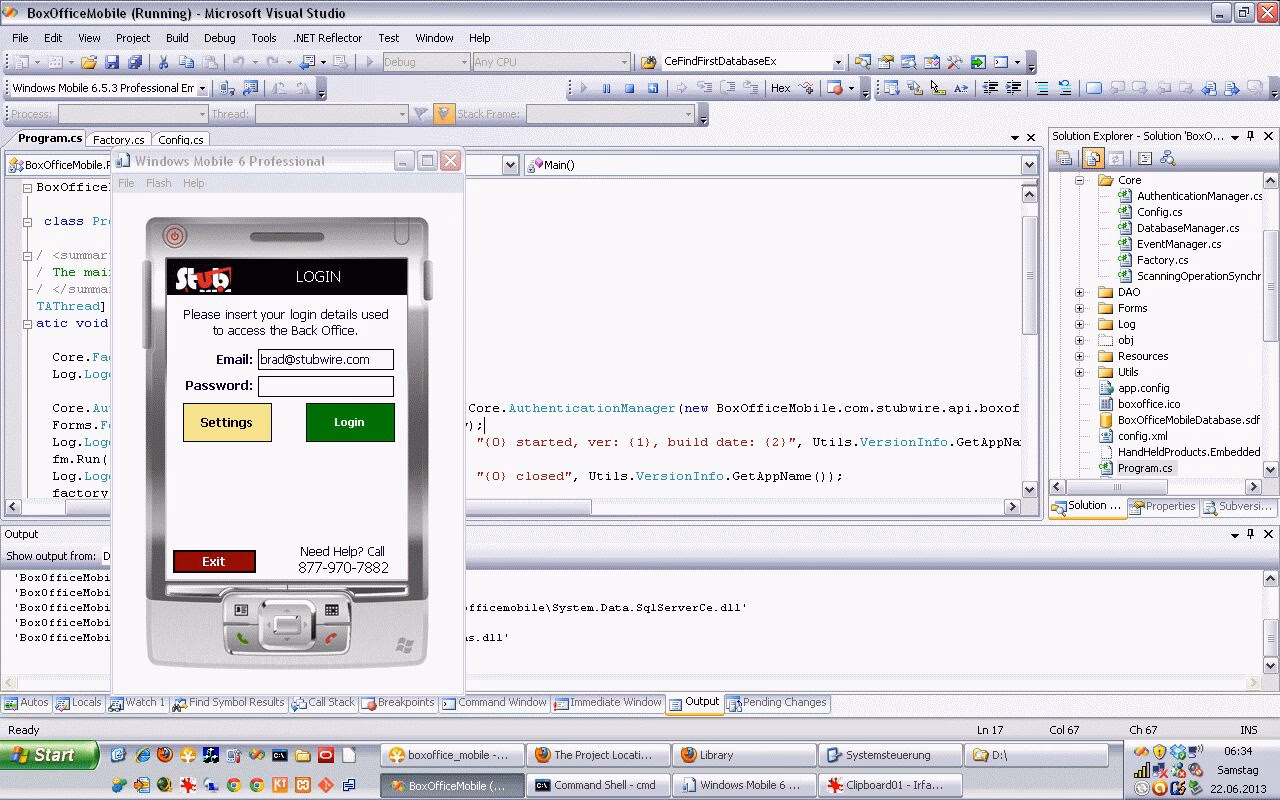Stop debugging with the square Stop icon
The height and width of the screenshot is (800, 1280).
629,88
